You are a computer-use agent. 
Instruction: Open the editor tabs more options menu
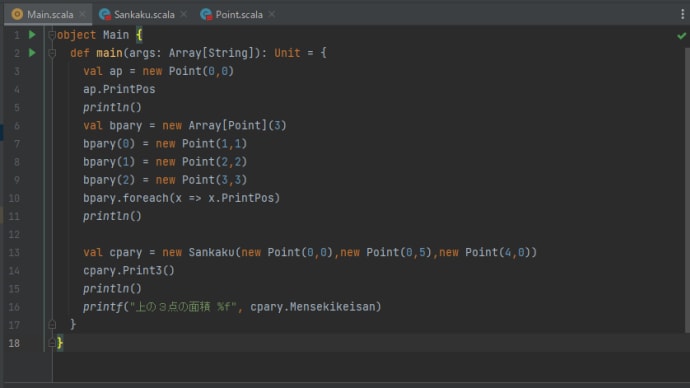point(683,14)
